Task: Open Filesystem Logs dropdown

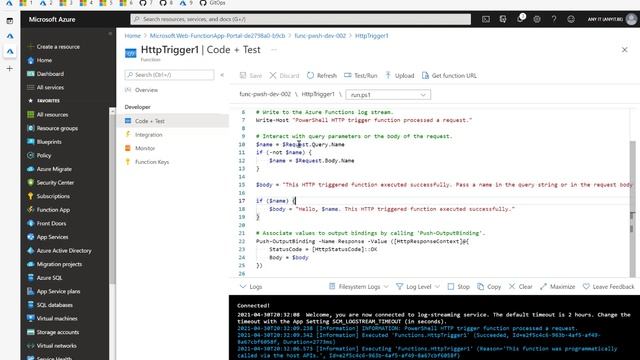Action: point(359,287)
